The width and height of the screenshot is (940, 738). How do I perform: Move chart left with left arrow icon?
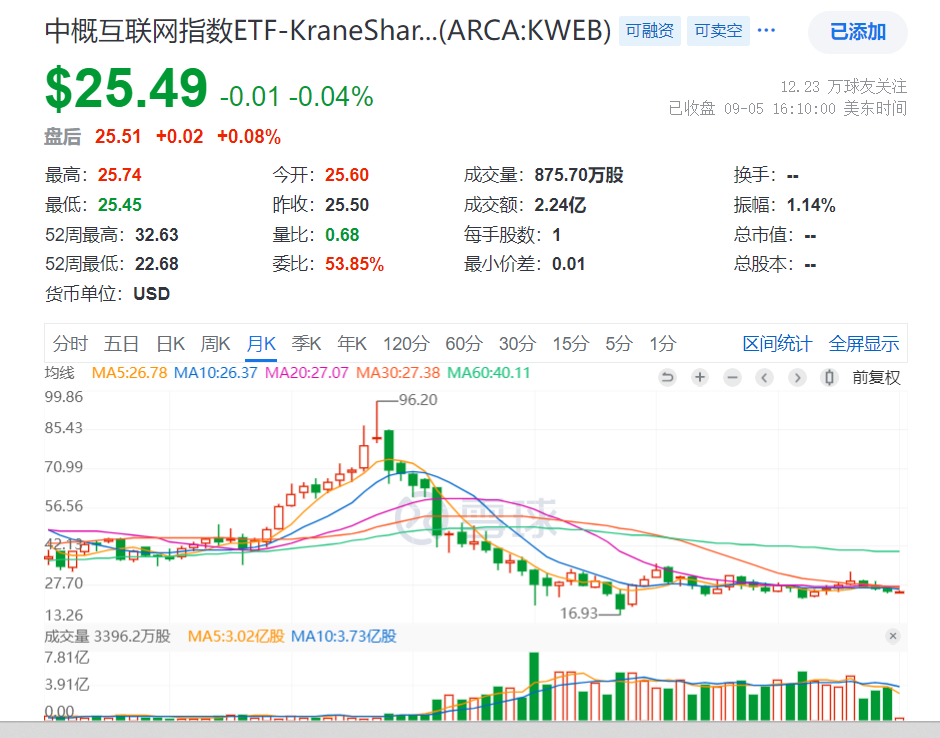click(x=764, y=377)
